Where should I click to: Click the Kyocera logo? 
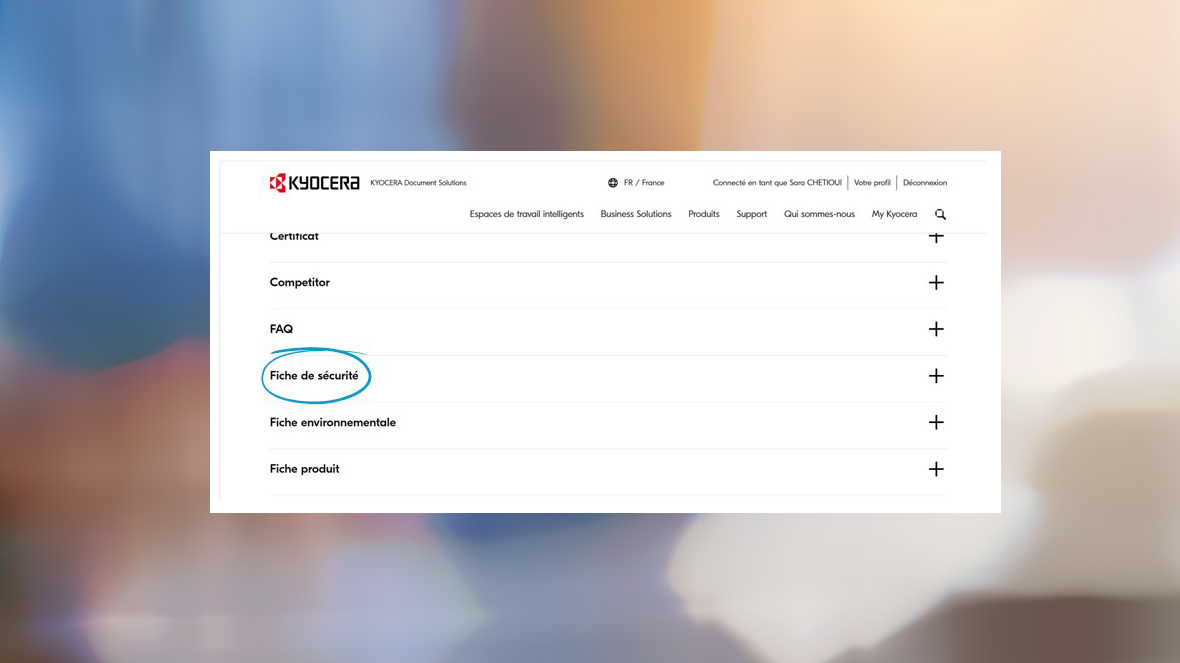tap(314, 183)
